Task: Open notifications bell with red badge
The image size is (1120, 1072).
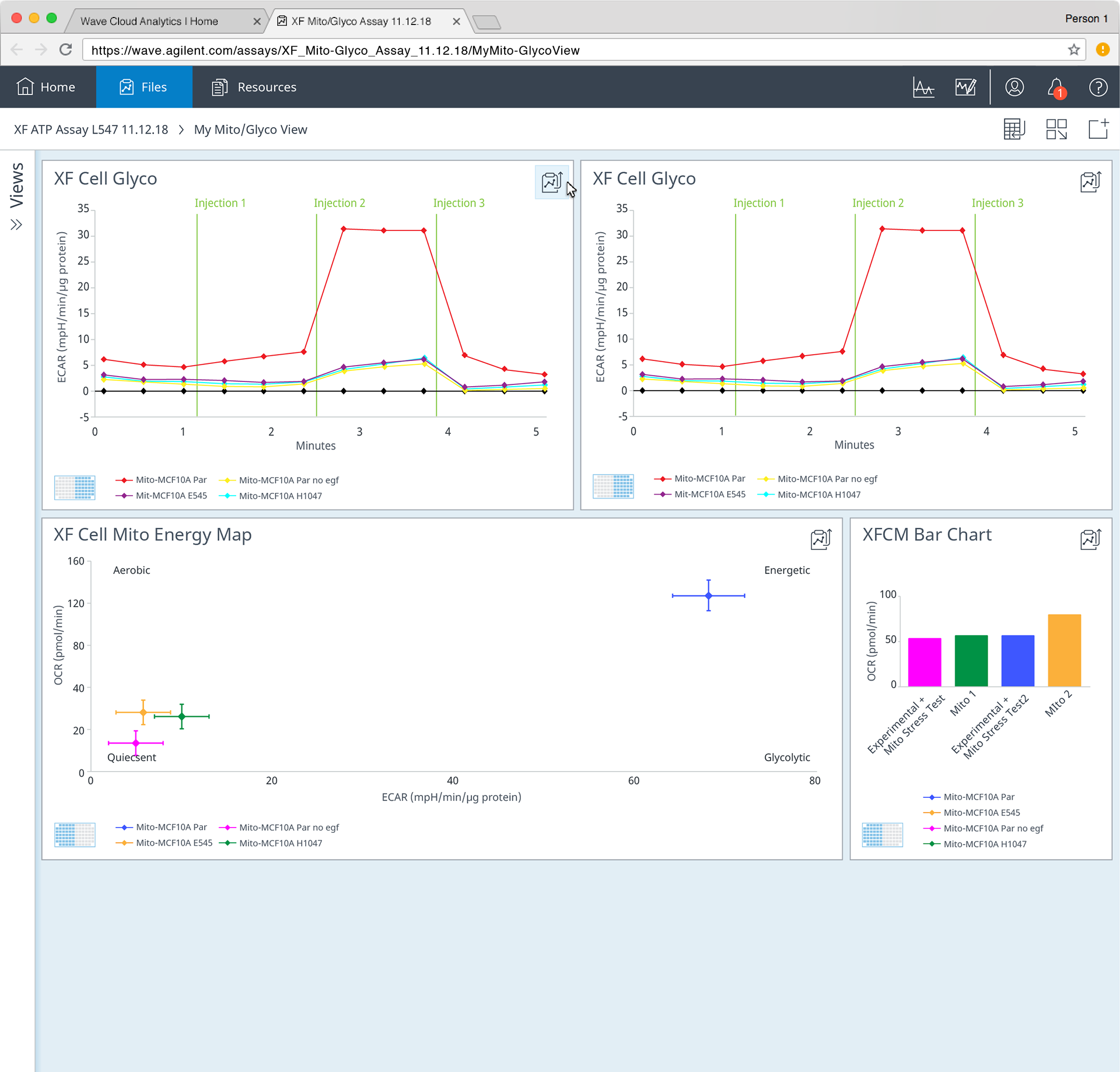Action: pyautogui.click(x=1056, y=87)
